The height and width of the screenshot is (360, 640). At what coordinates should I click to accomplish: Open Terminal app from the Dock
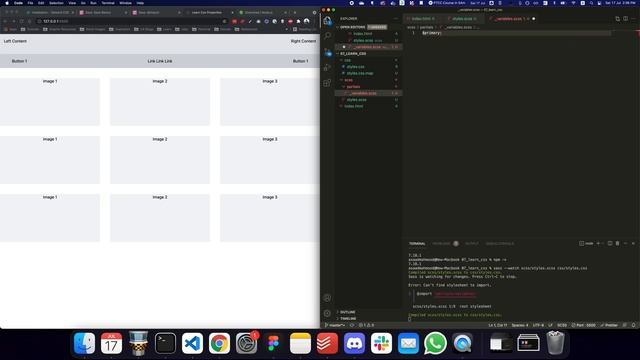[x=165, y=343]
